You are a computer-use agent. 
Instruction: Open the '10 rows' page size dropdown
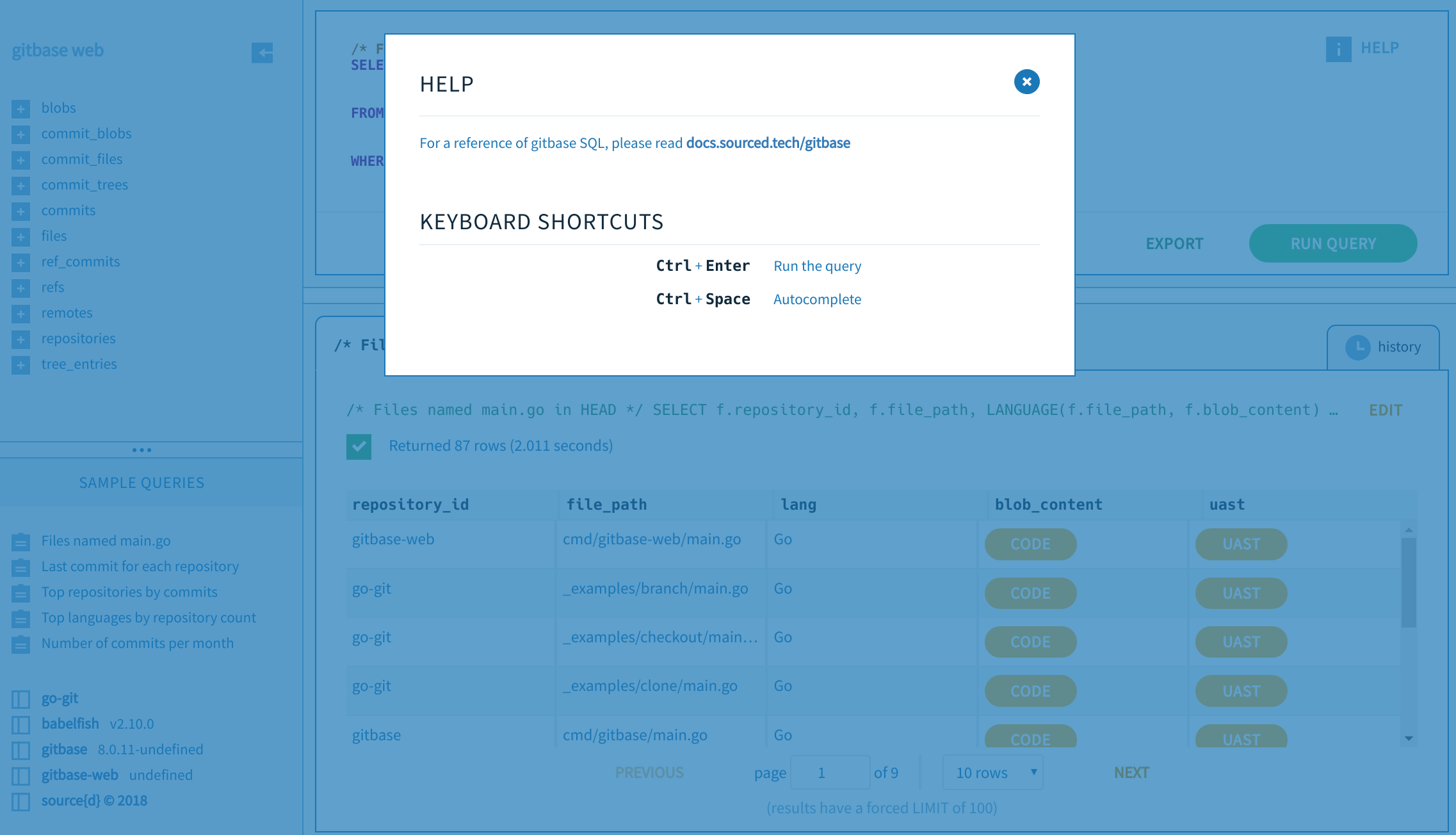992,773
